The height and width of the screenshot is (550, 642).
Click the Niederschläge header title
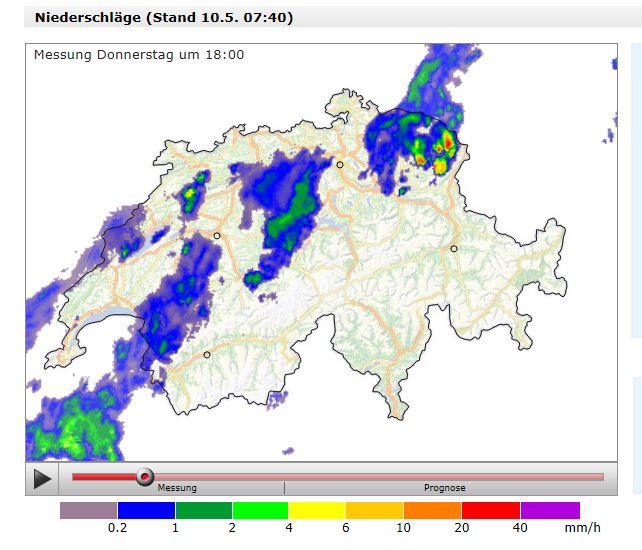click(164, 18)
